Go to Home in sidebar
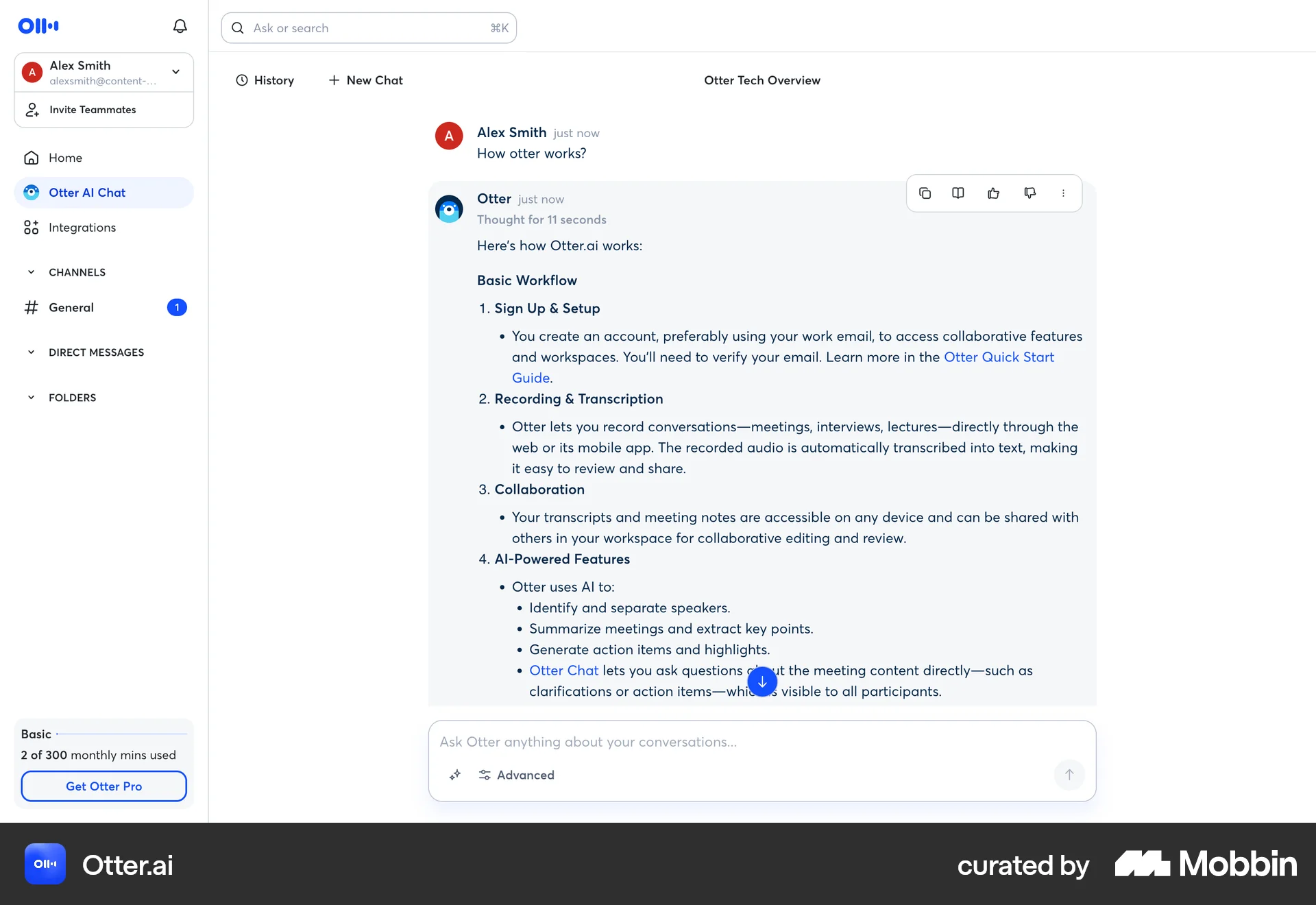Viewport: 1316px width, 905px height. pos(103,158)
